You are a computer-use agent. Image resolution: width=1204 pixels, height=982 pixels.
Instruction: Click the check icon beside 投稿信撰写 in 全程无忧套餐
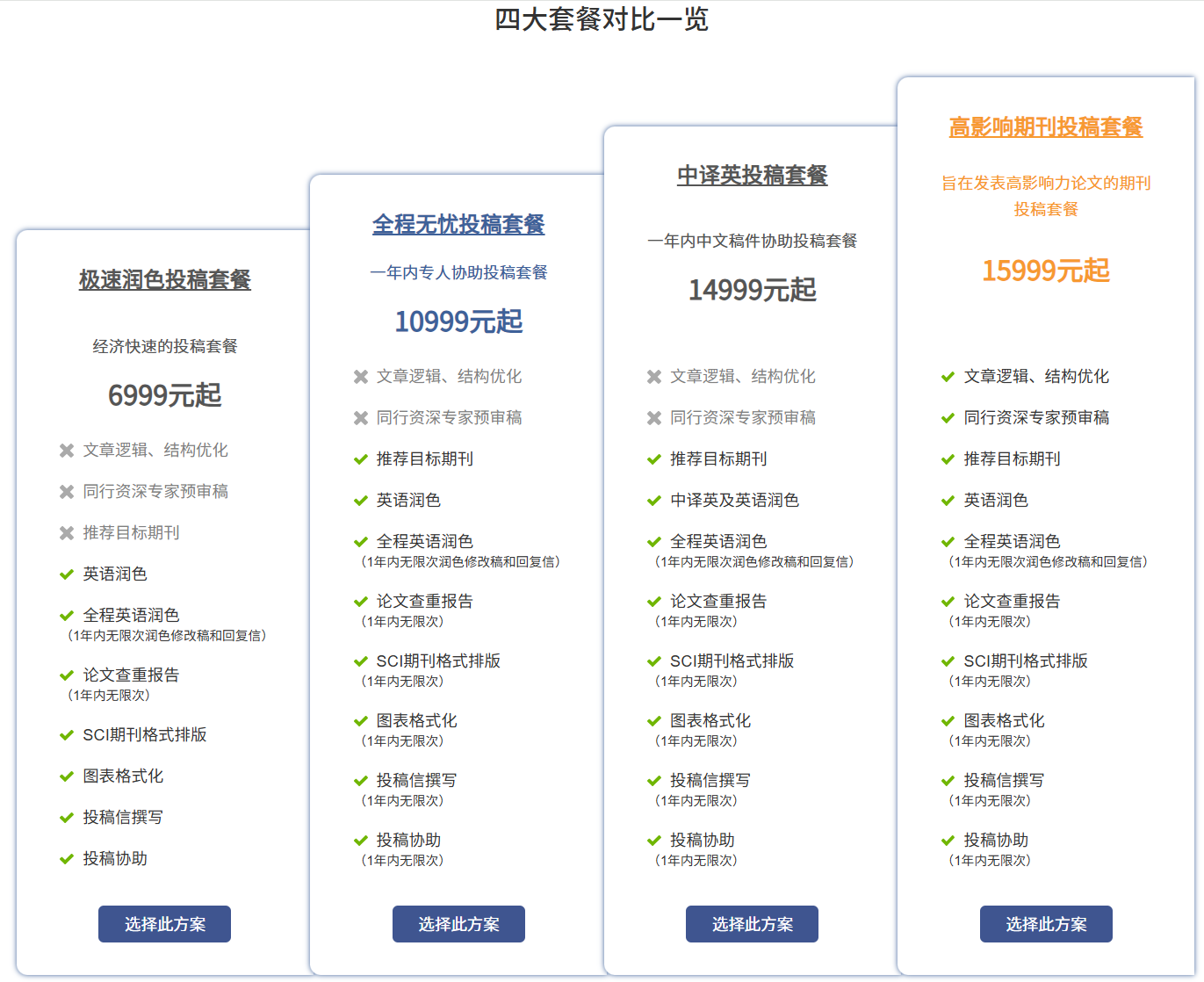(361, 780)
